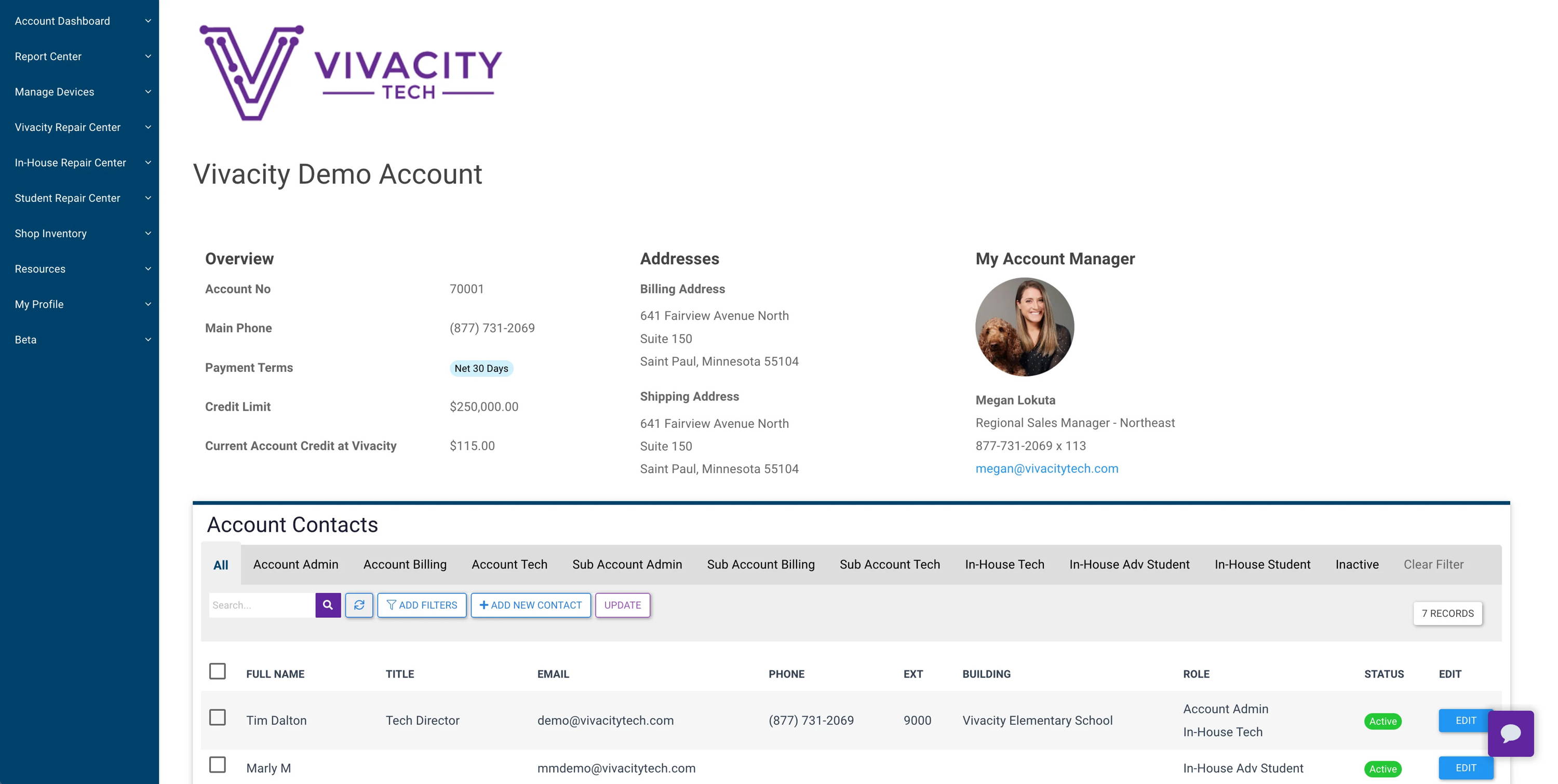Viewport: 1558px width, 784px height.
Task: Click Vivacity Elementary School building cell
Action: click(x=1037, y=721)
